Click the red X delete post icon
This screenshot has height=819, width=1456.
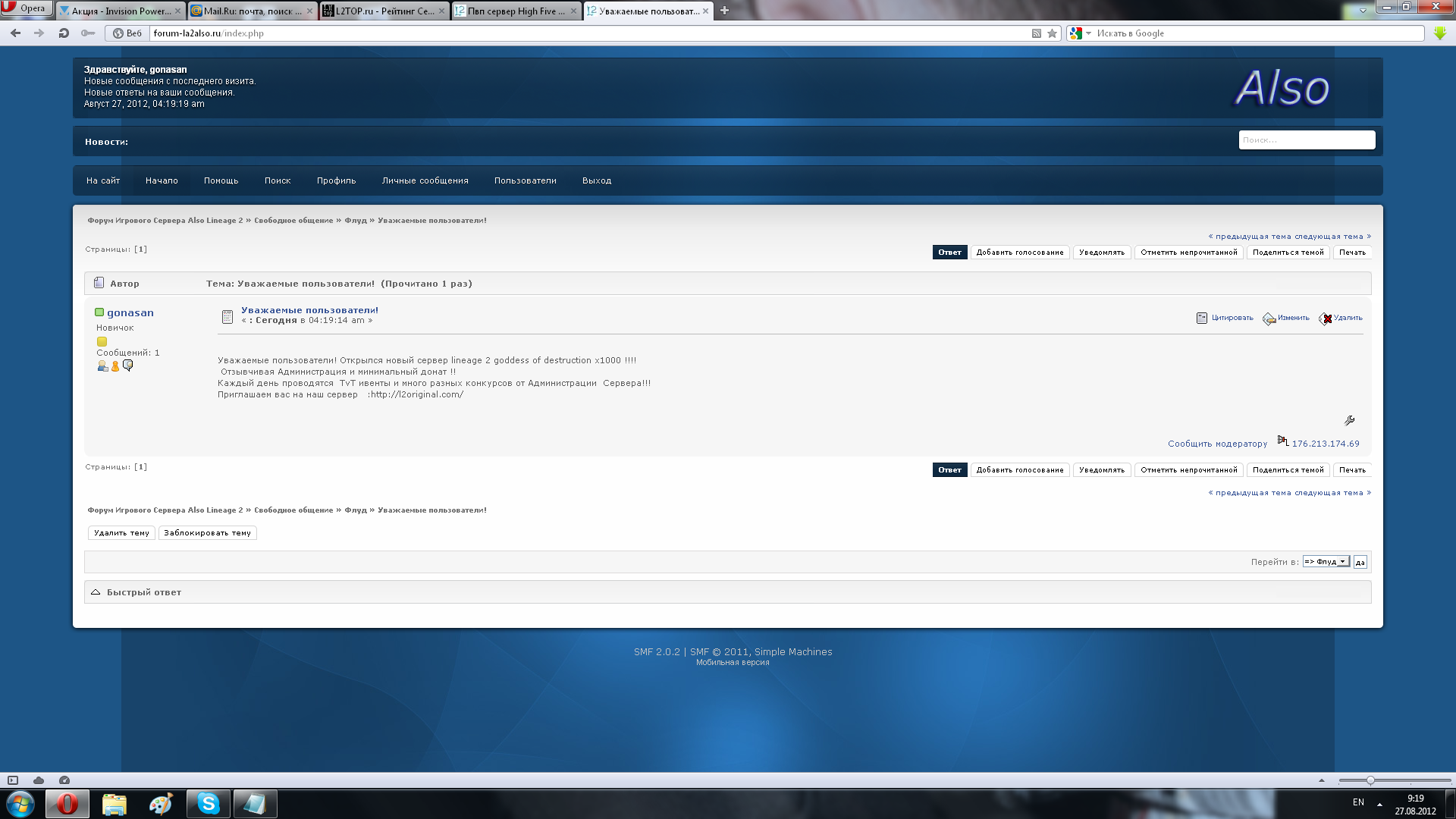(1326, 318)
